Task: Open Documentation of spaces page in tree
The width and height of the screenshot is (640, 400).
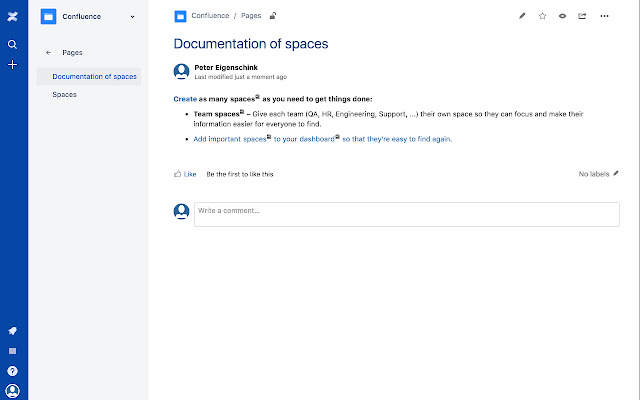Action: tap(94, 76)
